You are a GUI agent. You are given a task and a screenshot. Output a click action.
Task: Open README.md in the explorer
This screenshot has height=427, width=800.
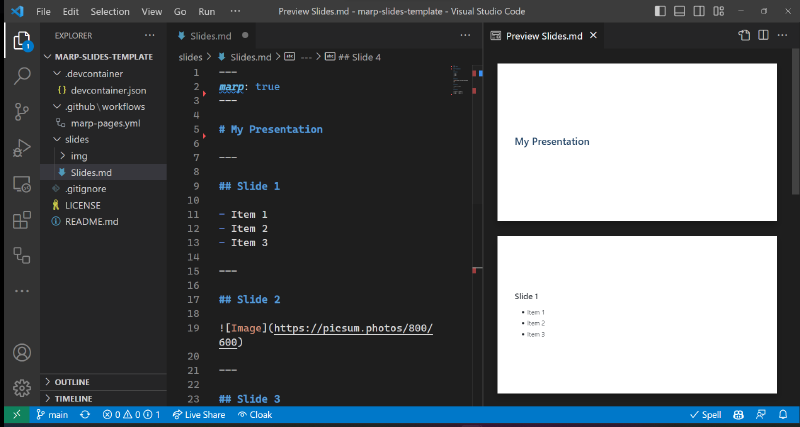[x=91, y=221]
